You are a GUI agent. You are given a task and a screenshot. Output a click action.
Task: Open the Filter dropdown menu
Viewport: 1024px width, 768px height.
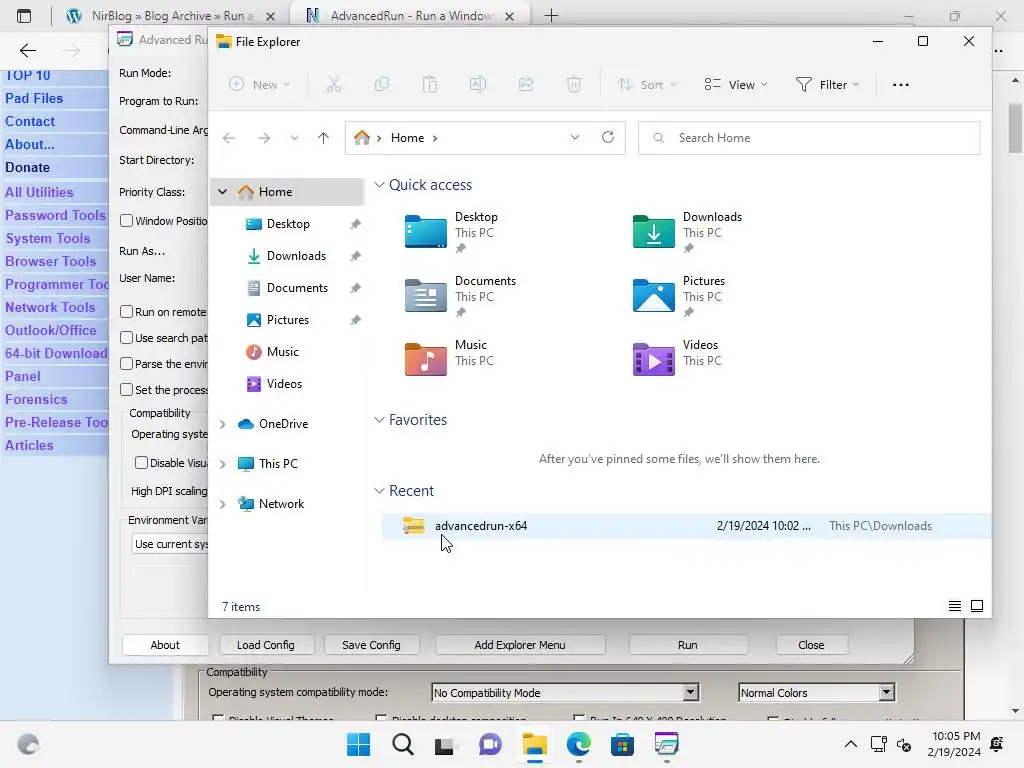click(x=827, y=84)
